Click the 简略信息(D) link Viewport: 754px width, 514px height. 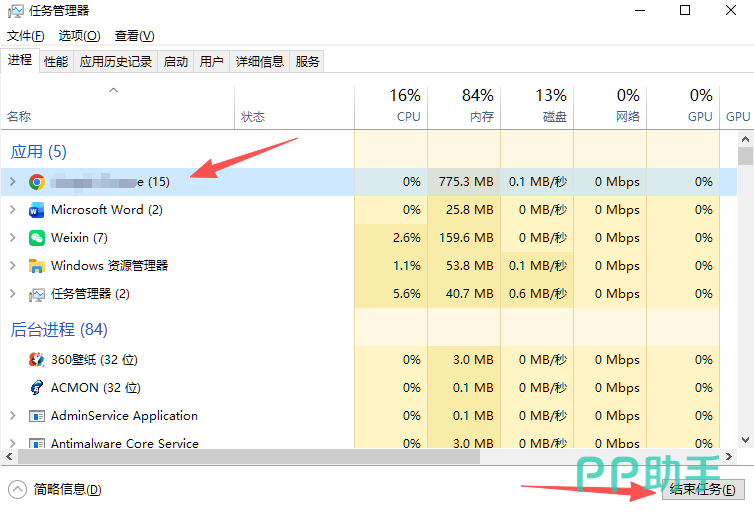pos(67,490)
